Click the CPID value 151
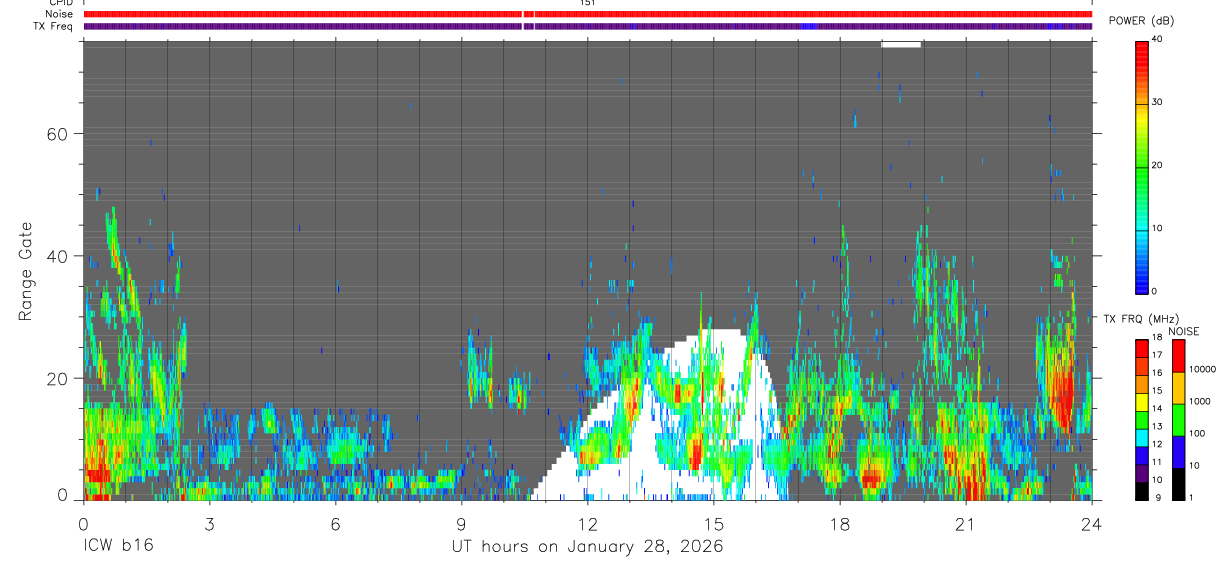Screen dimensions: 1228x567 tap(587, 3)
